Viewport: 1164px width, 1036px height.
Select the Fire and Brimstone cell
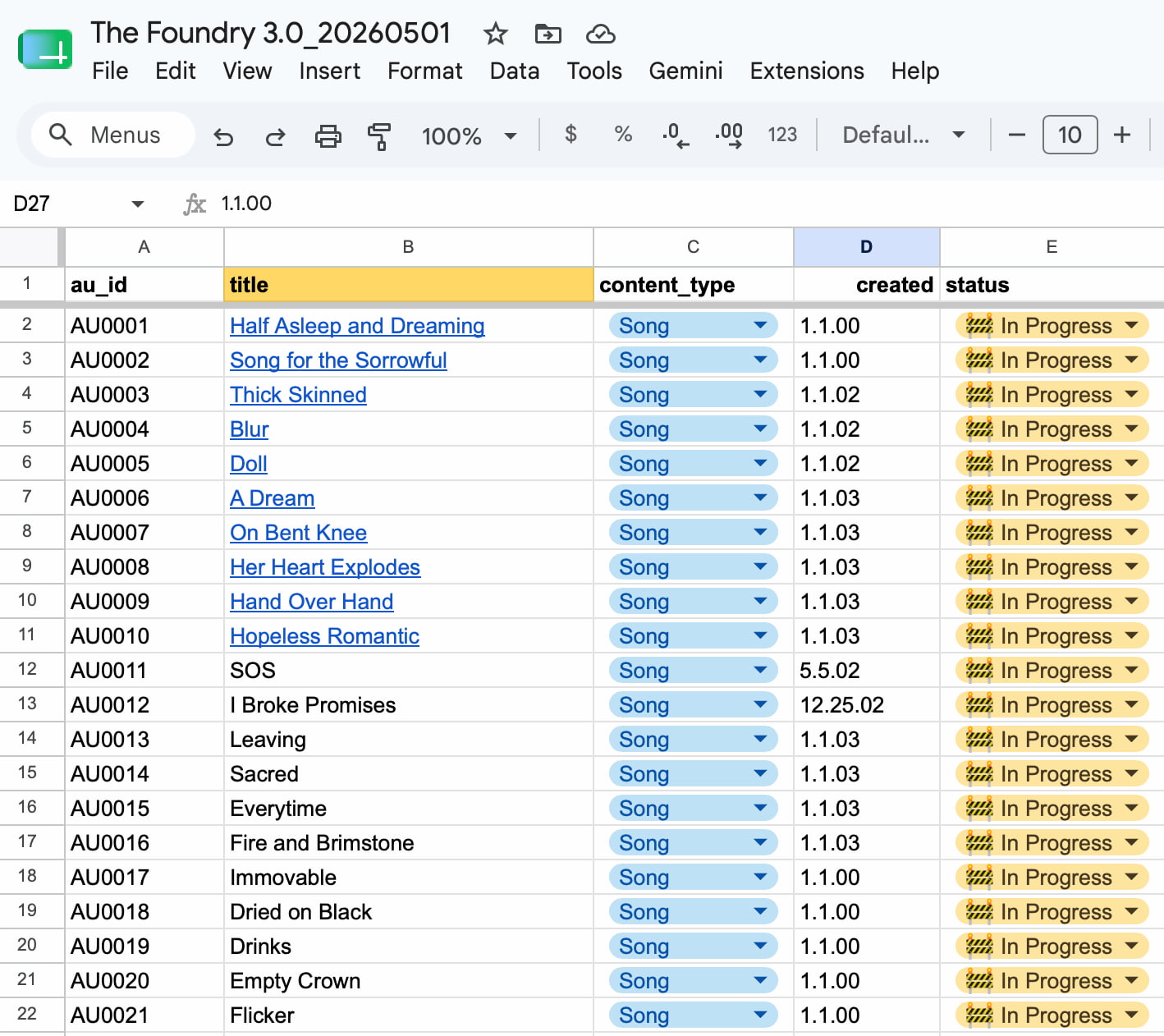408,843
